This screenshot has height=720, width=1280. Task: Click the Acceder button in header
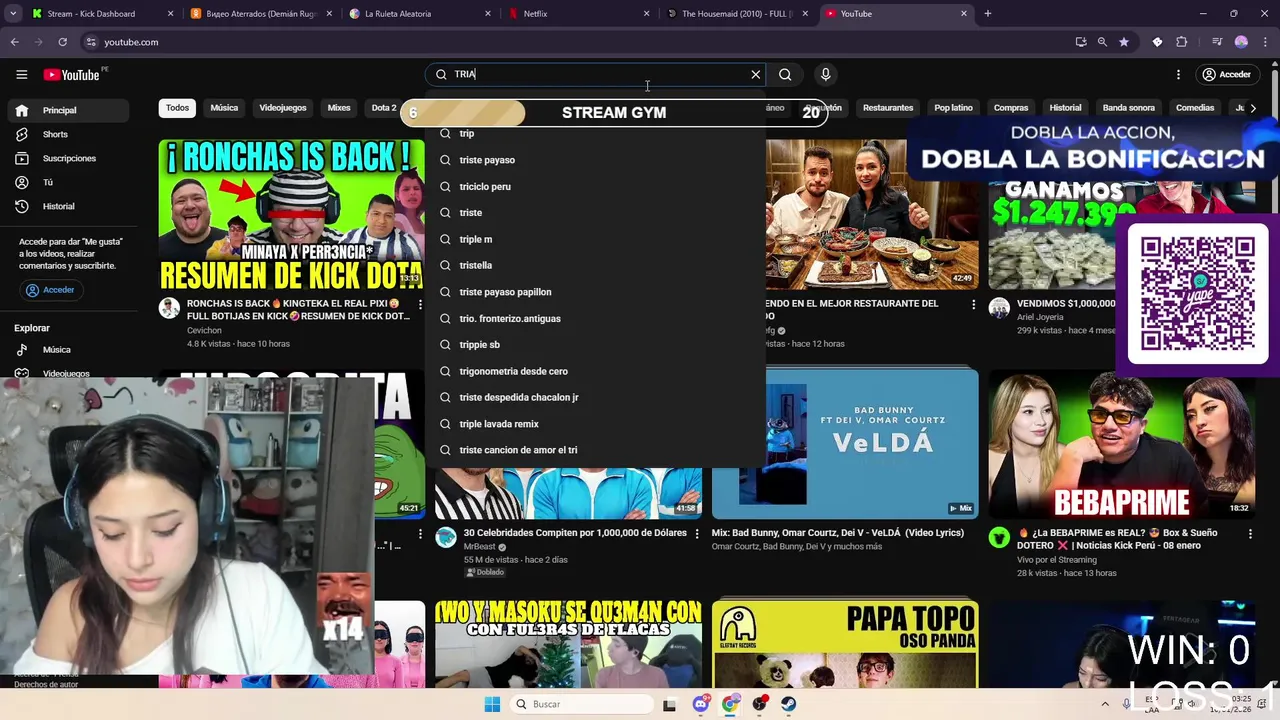[x=1226, y=74]
